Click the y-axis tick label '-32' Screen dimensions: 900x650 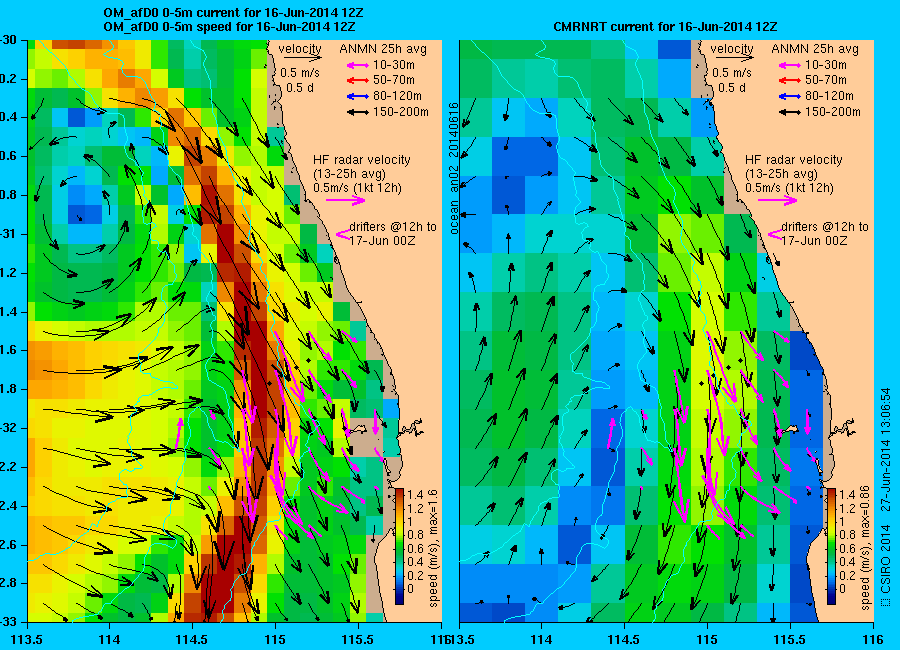pyautogui.click(x=9, y=428)
